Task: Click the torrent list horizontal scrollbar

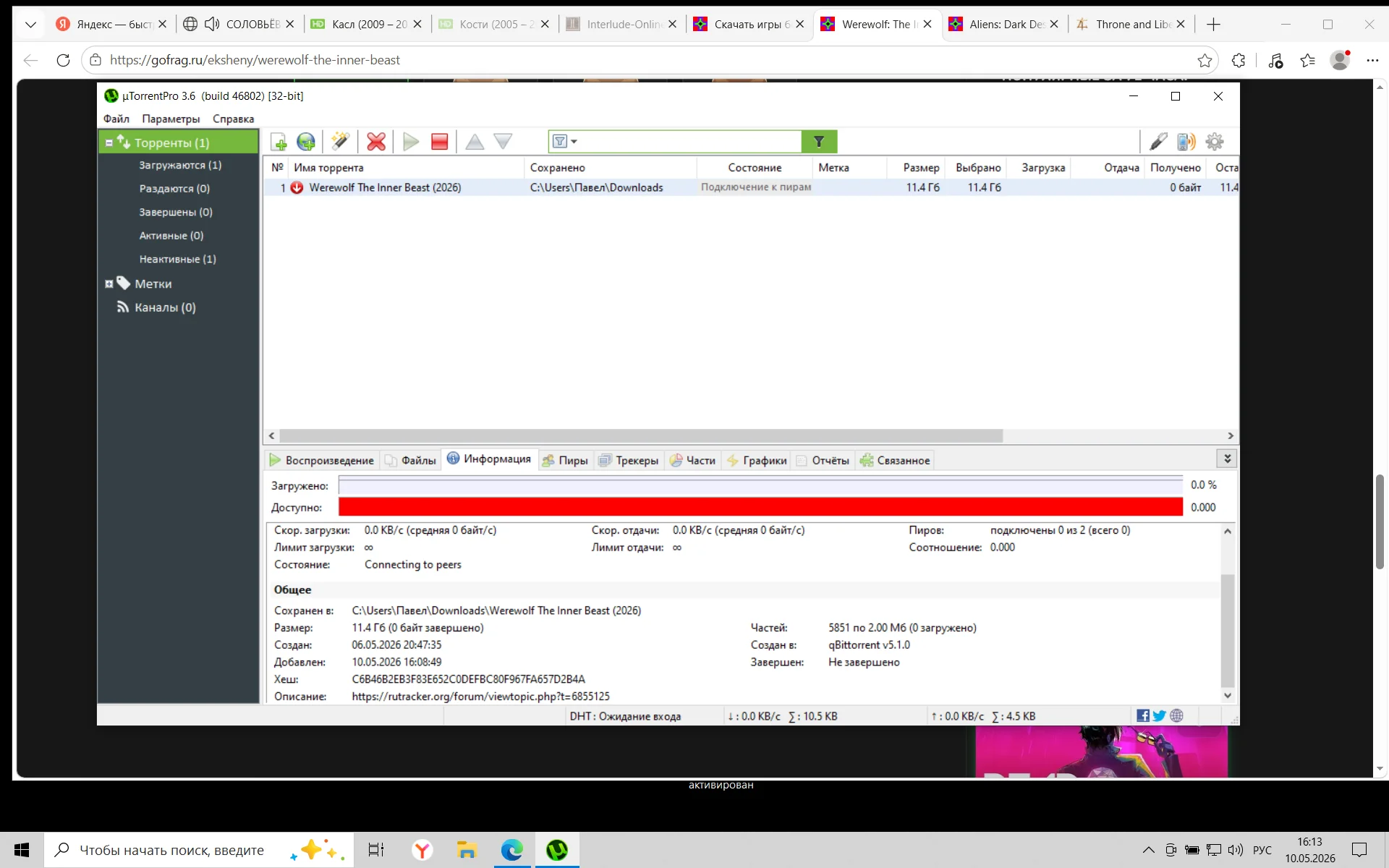Action: (x=641, y=436)
